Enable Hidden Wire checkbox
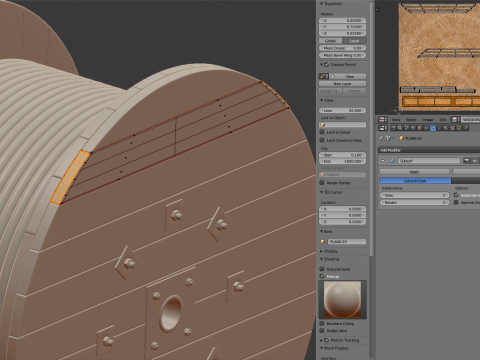Screen dimensions: 480x360 322,331
